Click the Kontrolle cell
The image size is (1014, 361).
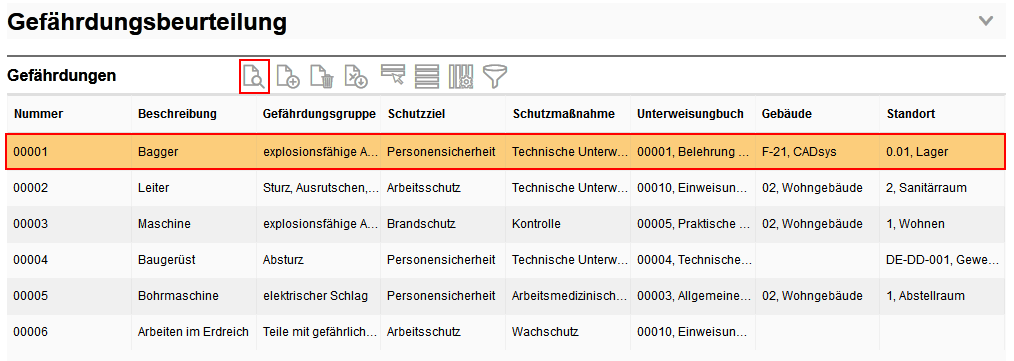coord(568,224)
